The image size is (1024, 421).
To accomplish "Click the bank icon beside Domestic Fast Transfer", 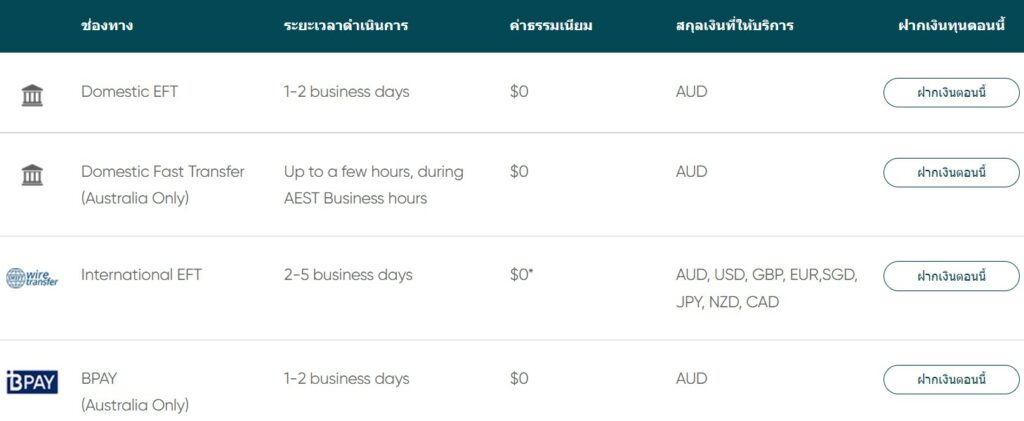I will click(x=32, y=175).
